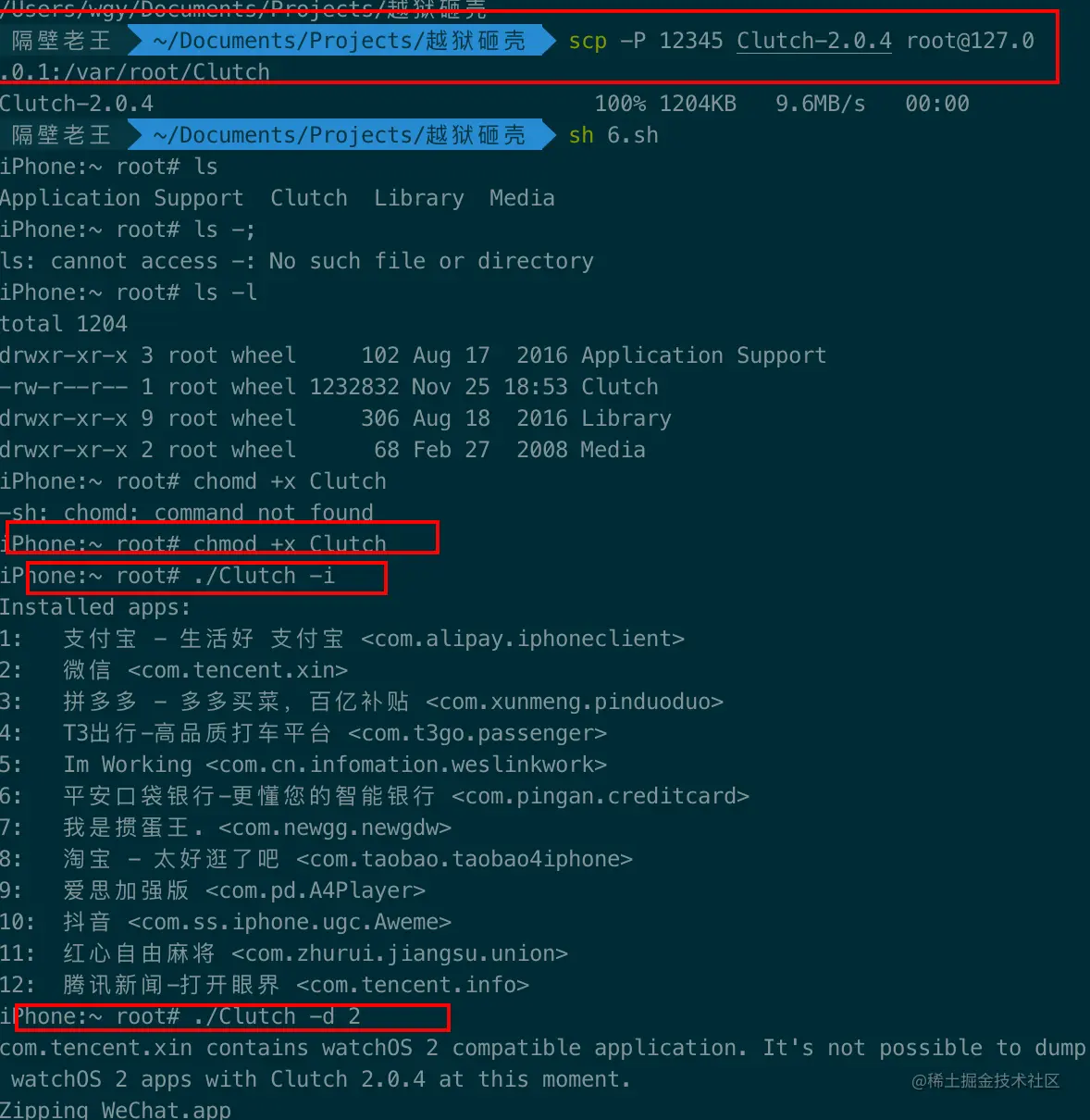Click the prompt path before 'sh 6.sh'
1090x1120 pixels.
tap(340, 135)
